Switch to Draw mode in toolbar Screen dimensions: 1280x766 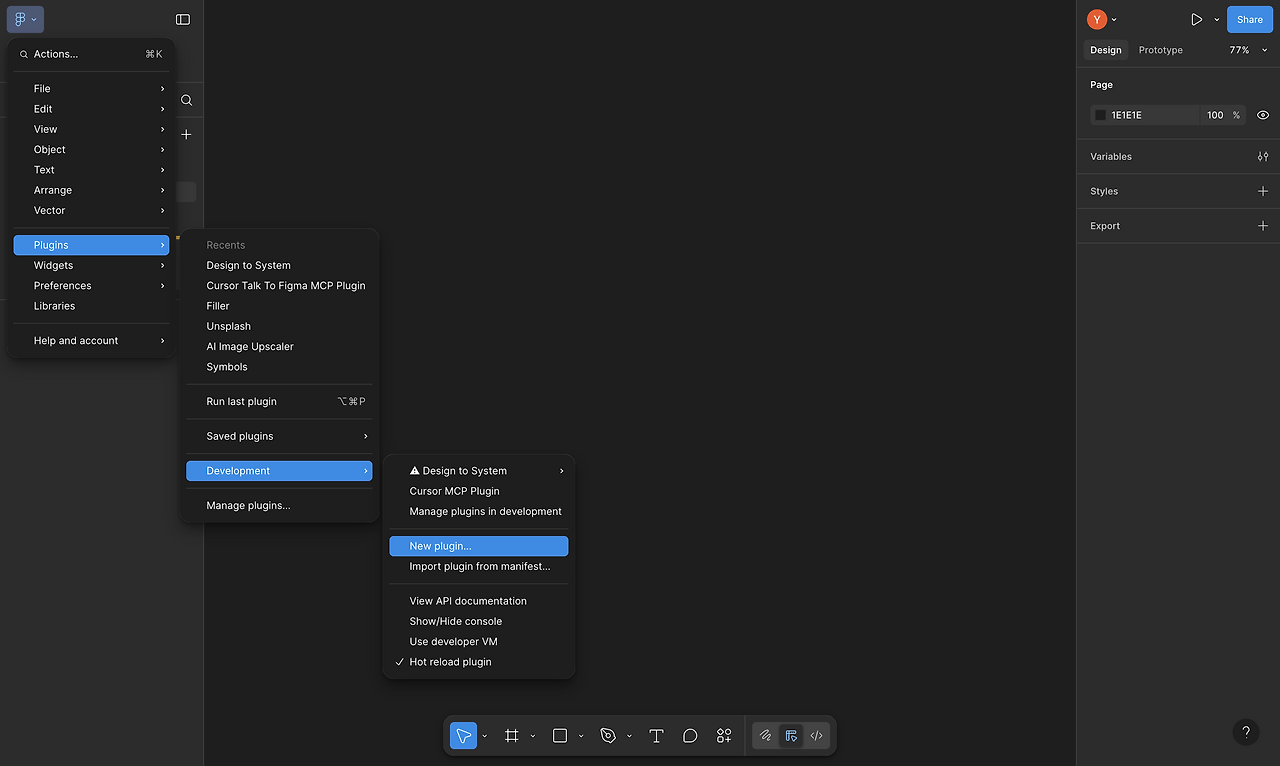tap(765, 736)
